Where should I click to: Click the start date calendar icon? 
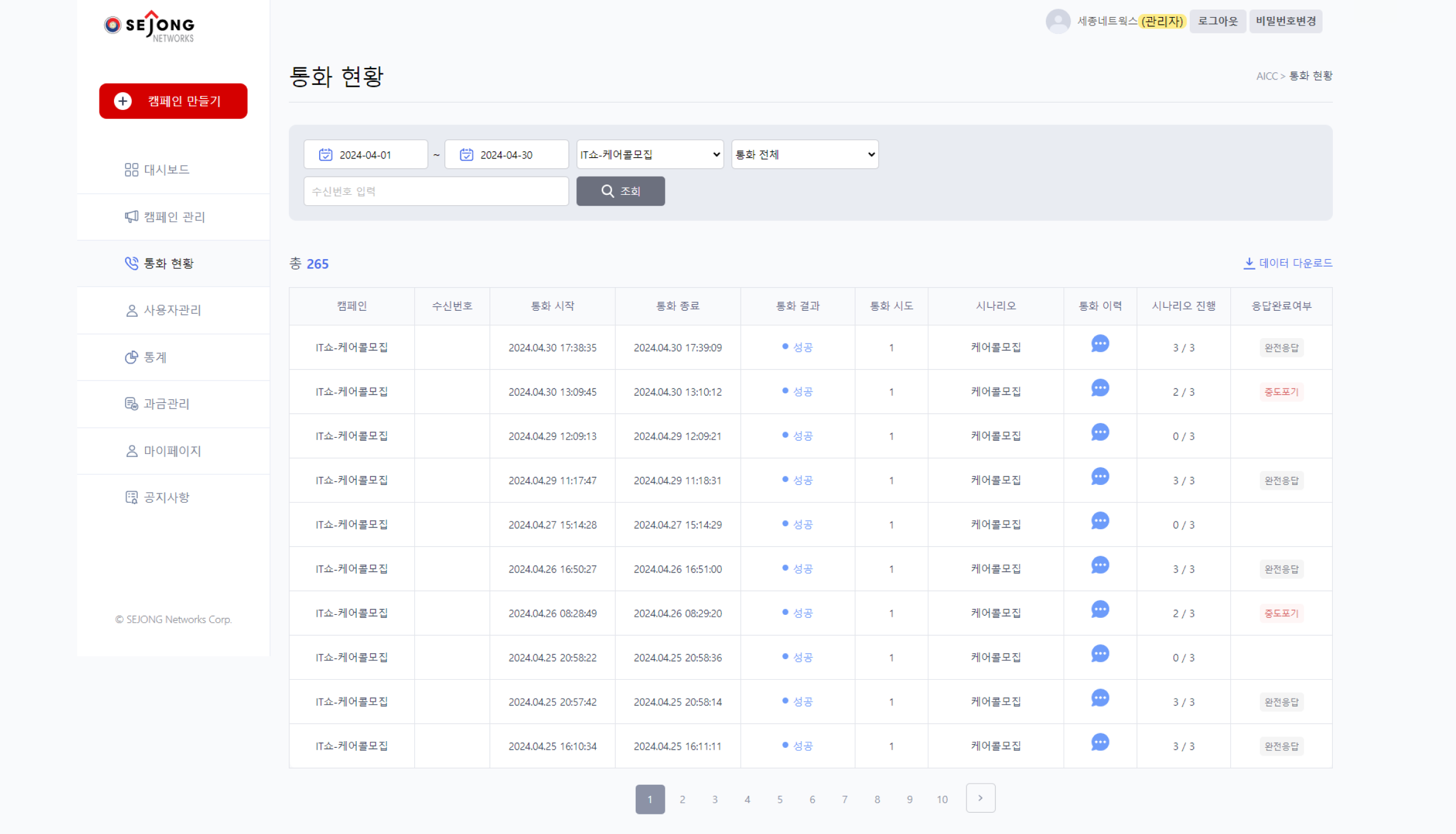click(x=326, y=155)
